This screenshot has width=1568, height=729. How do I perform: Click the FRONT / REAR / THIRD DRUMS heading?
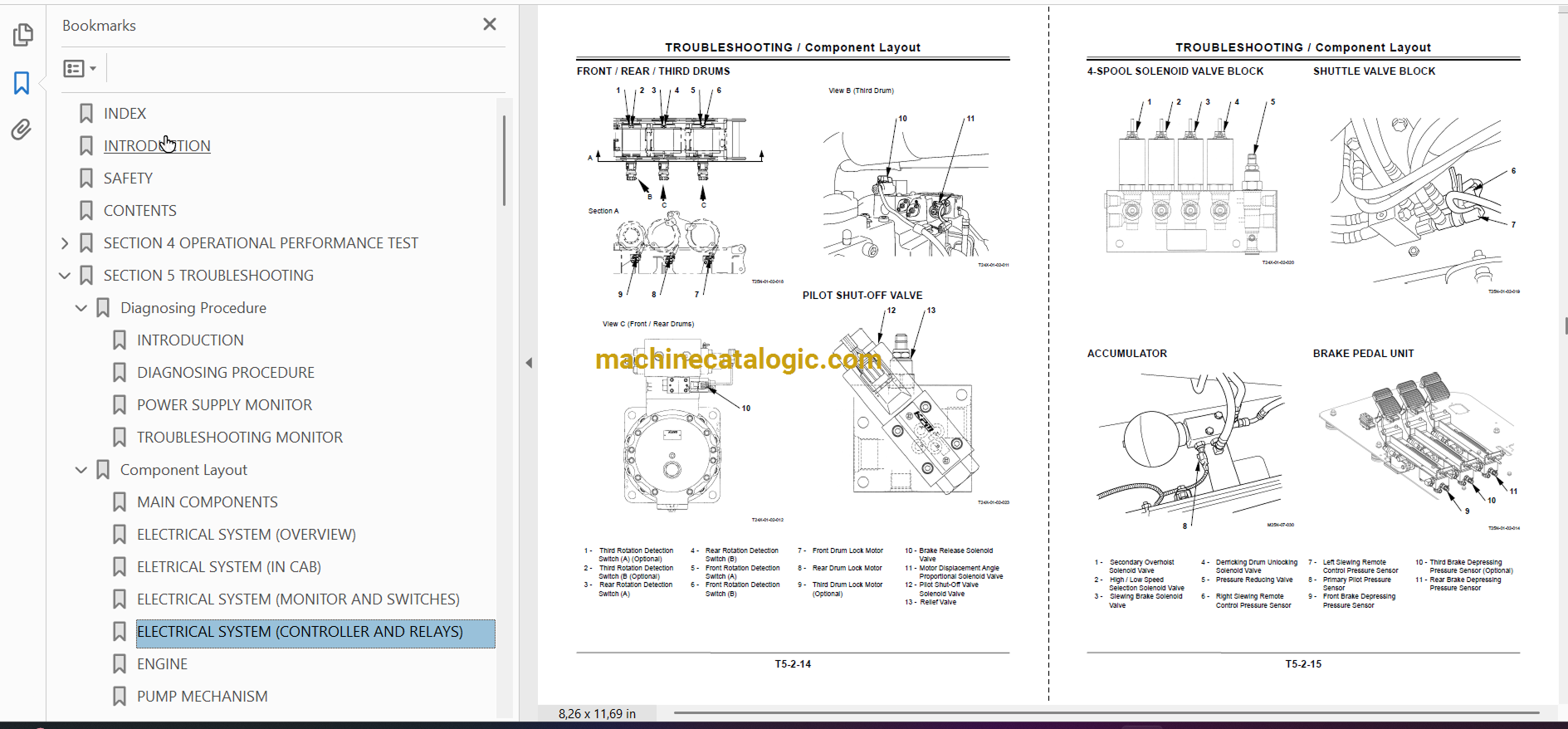click(653, 71)
